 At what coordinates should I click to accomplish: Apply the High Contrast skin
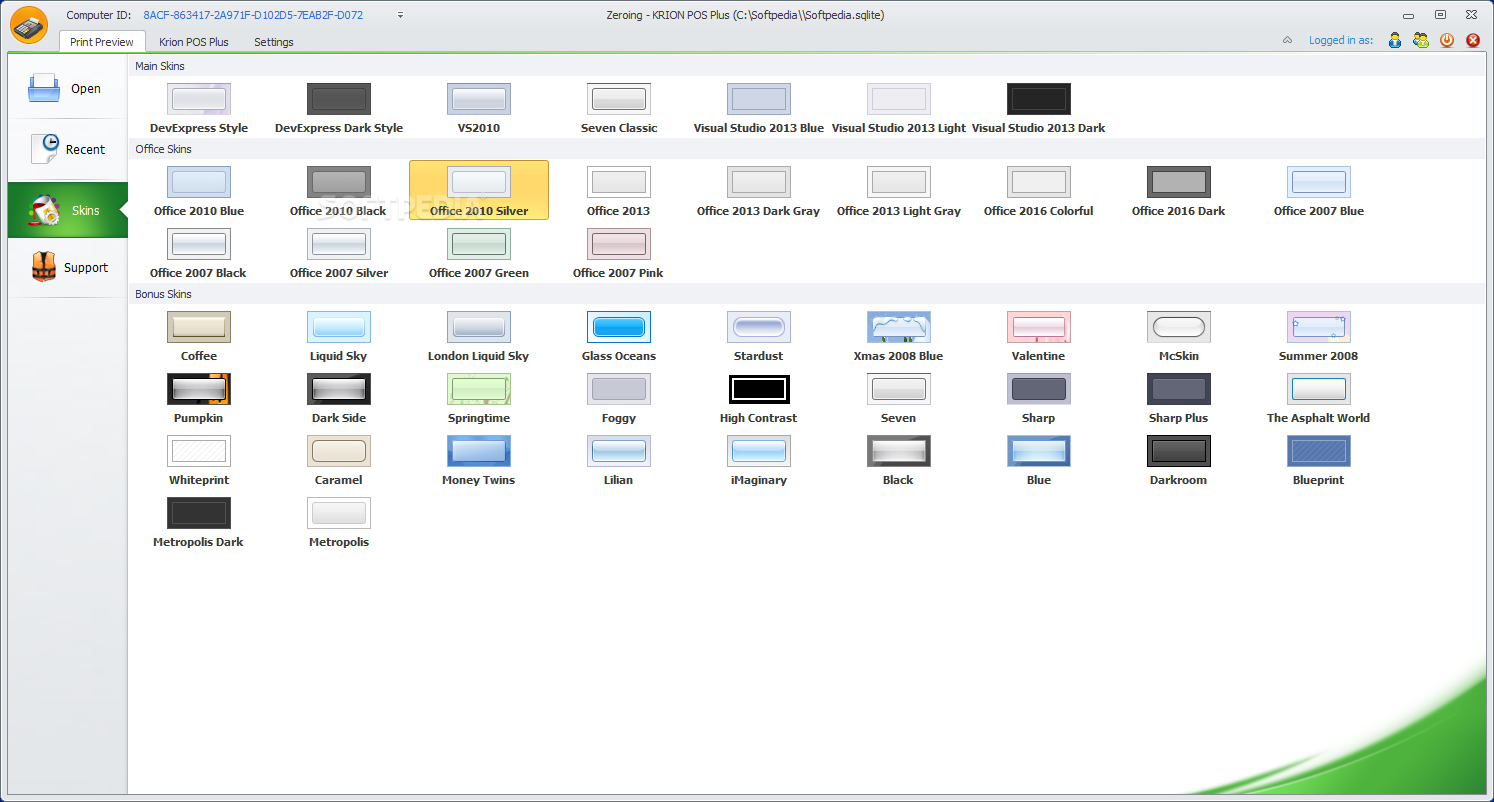click(x=759, y=398)
